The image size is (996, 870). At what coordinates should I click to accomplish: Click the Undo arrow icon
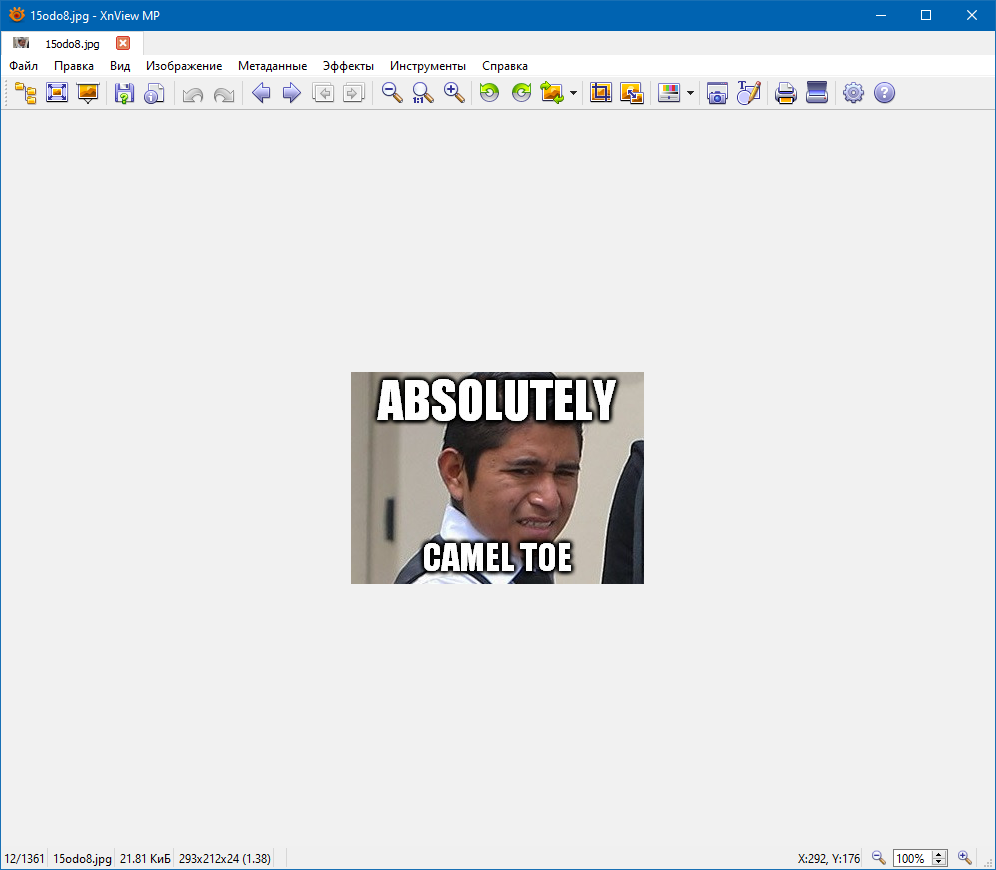(192, 94)
